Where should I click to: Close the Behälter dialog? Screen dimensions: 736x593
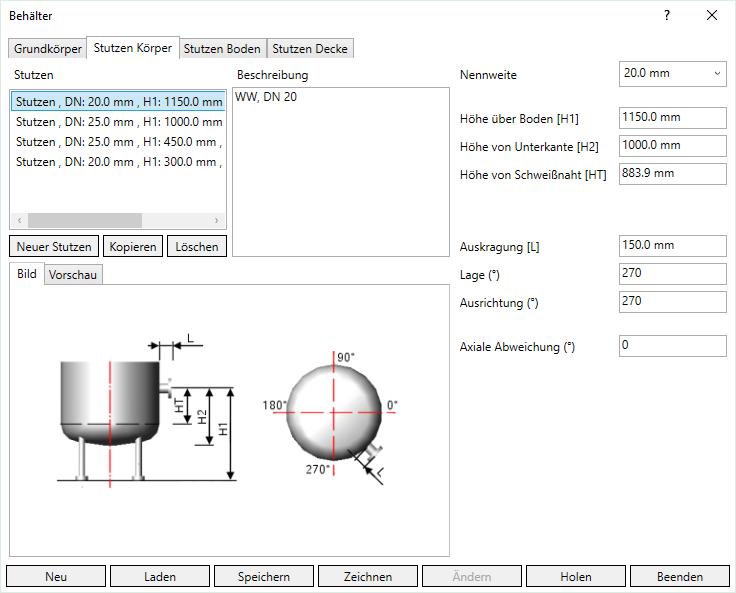(712, 15)
